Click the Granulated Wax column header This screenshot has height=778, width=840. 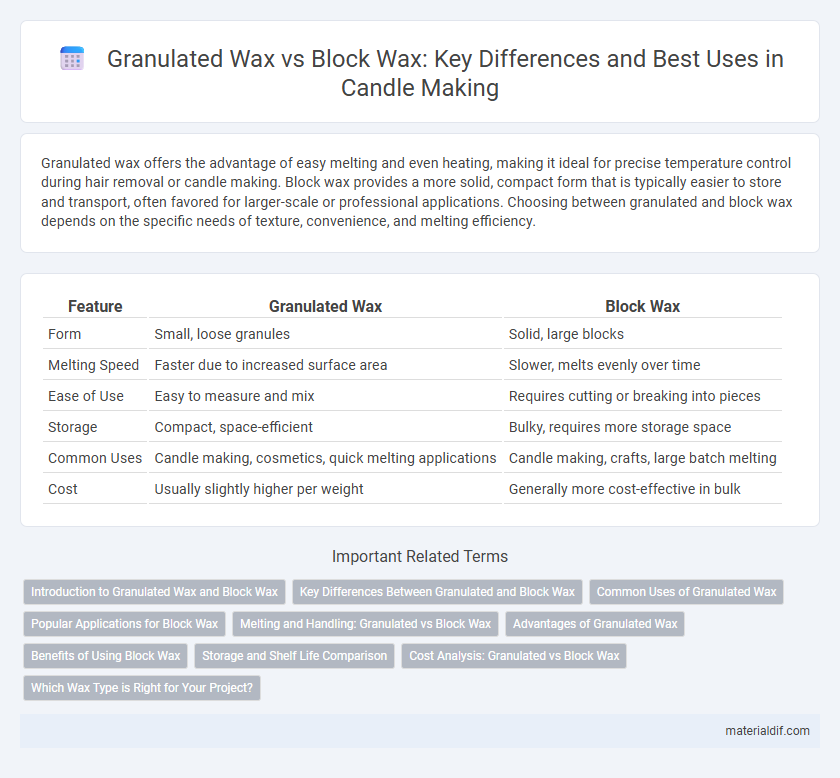[x=325, y=306]
